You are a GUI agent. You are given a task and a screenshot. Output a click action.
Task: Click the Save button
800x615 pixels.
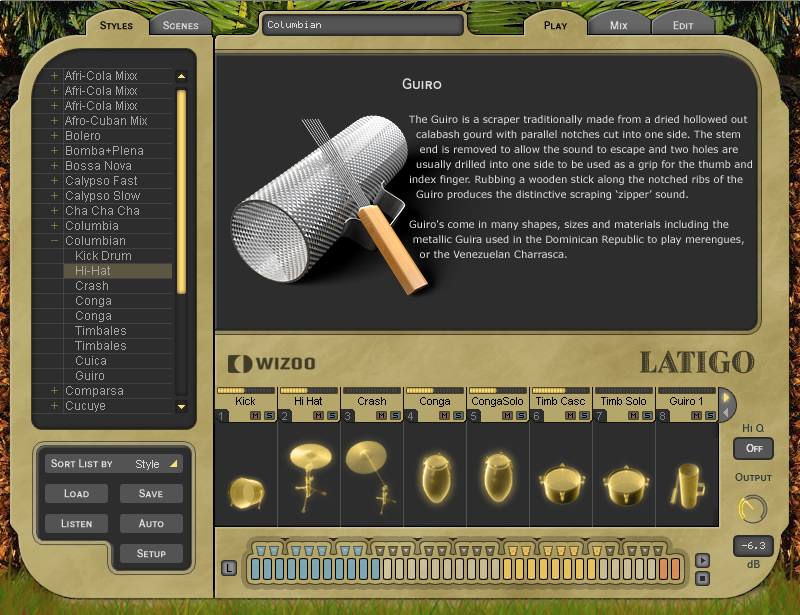point(151,494)
